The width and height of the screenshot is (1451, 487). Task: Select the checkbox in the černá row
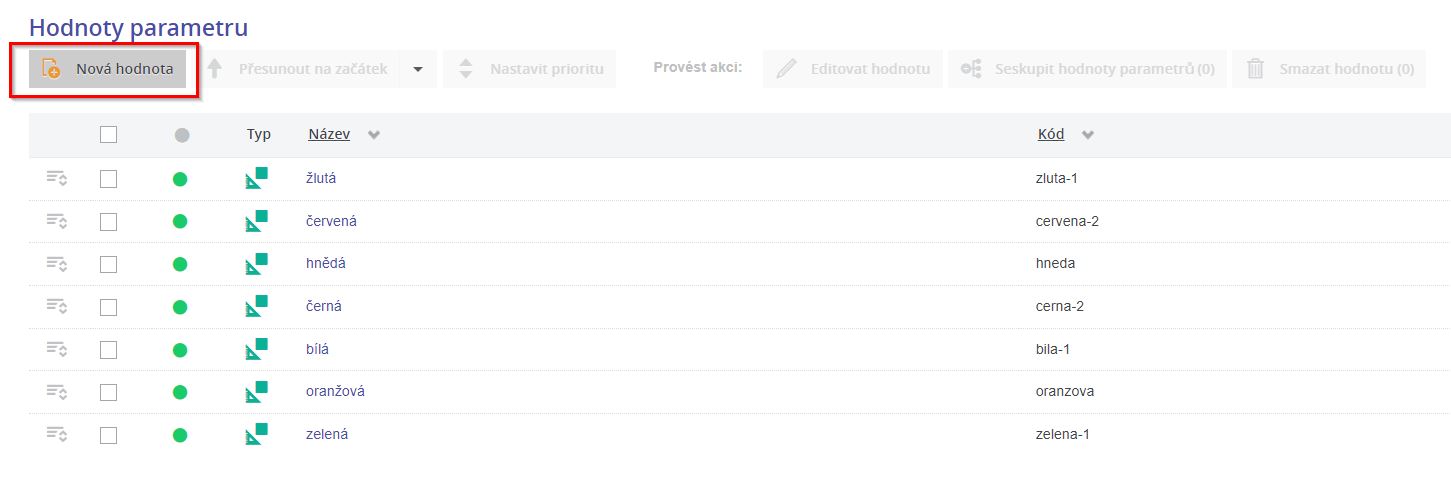109,307
